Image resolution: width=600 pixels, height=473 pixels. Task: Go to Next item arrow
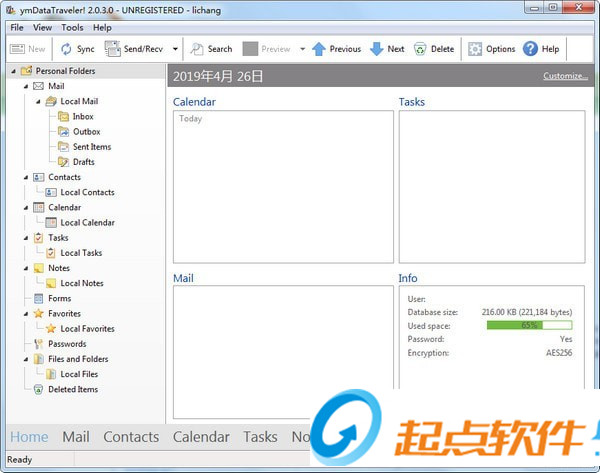[377, 49]
